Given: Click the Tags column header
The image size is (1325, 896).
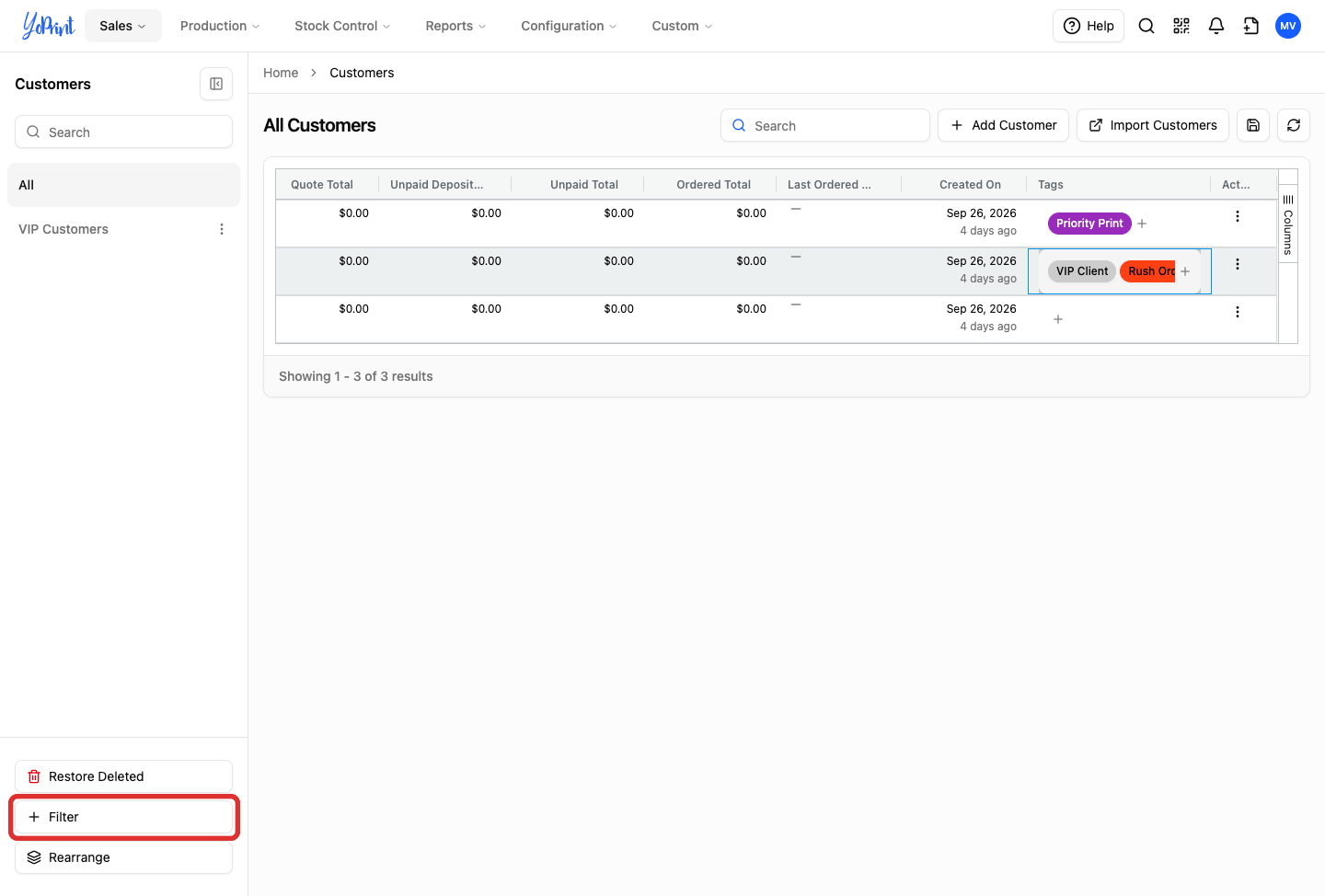Looking at the screenshot, I should [x=1051, y=185].
